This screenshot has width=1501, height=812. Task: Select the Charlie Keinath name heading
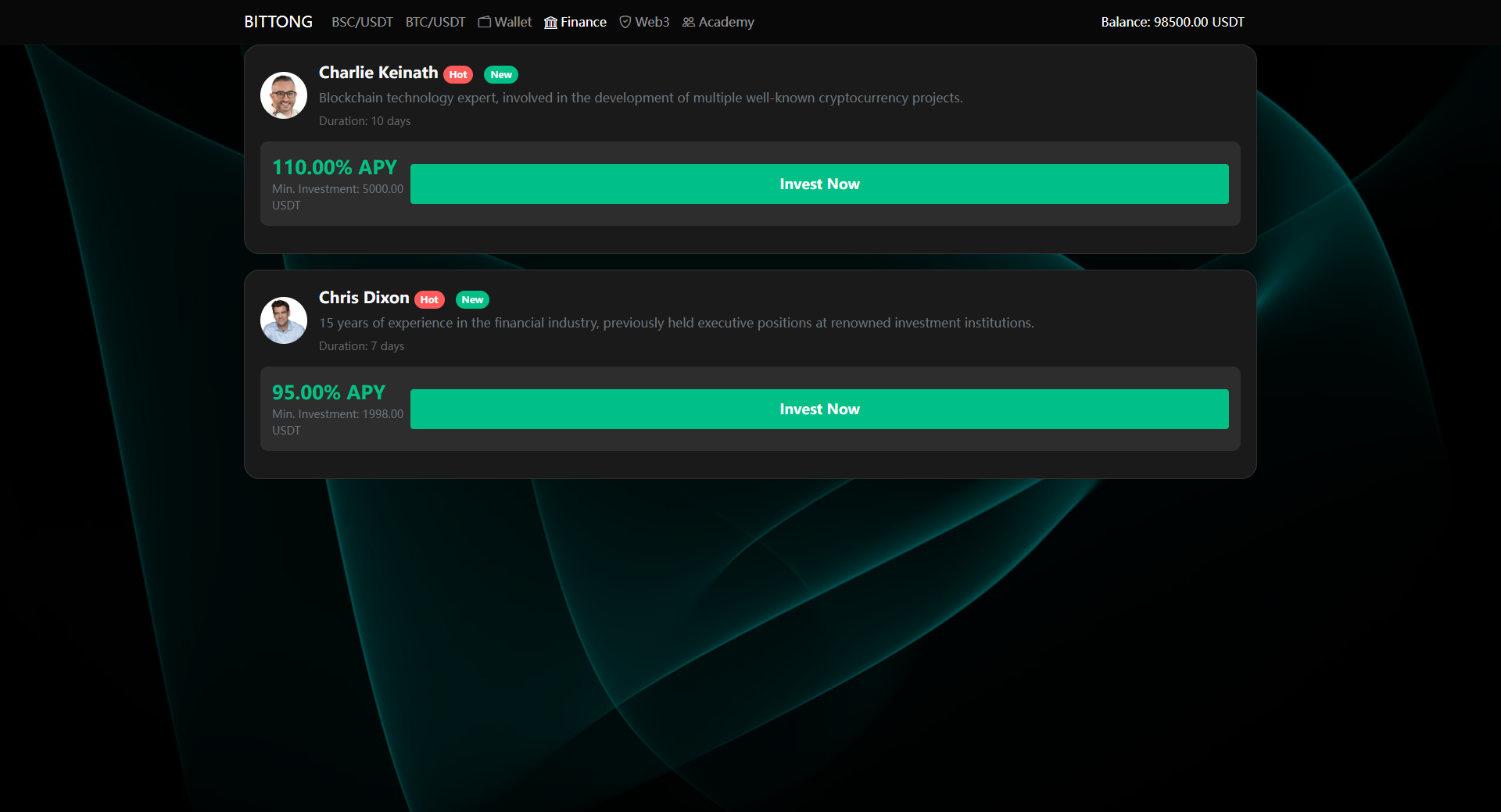[x=378, y=73]
